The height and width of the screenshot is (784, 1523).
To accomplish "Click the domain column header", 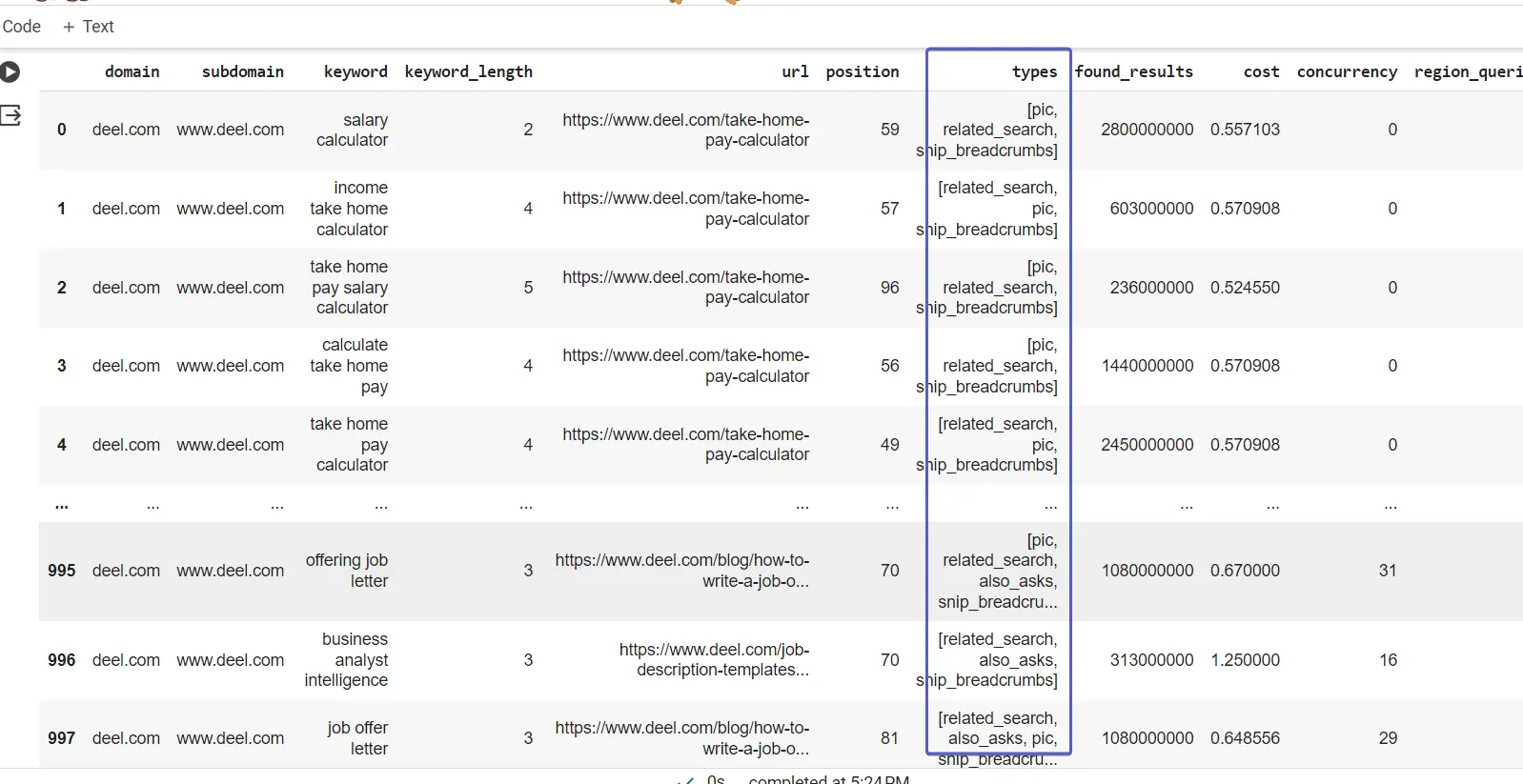I will (x=132, y=71).
